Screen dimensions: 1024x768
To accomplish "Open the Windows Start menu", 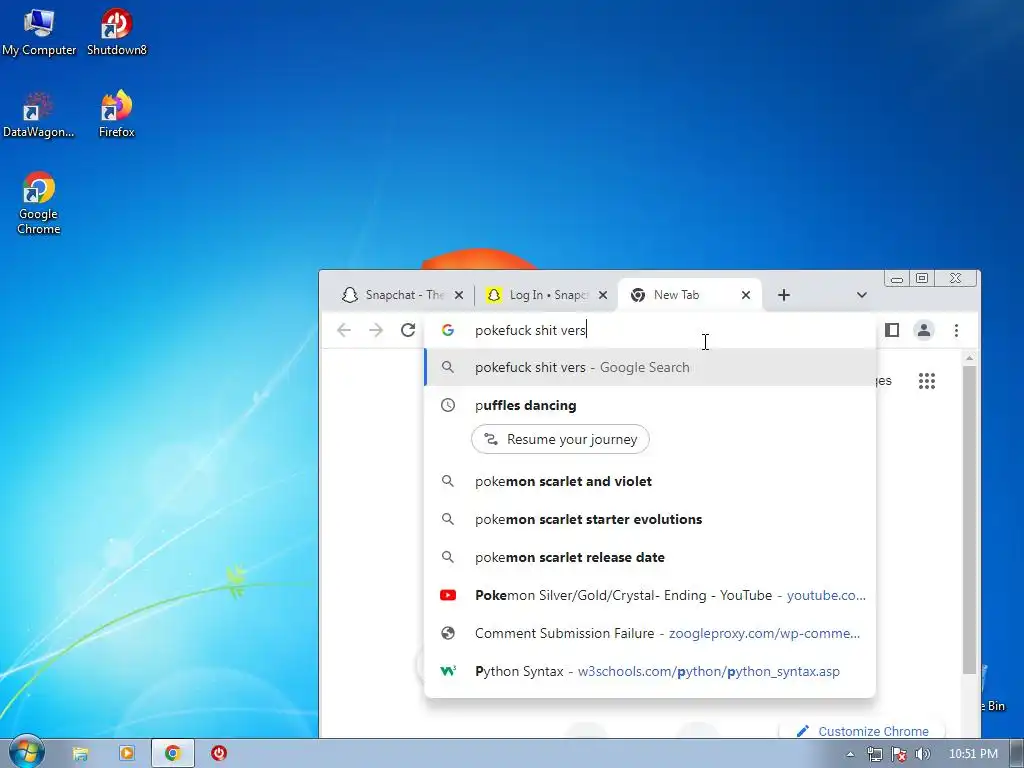I will point(27,753).
